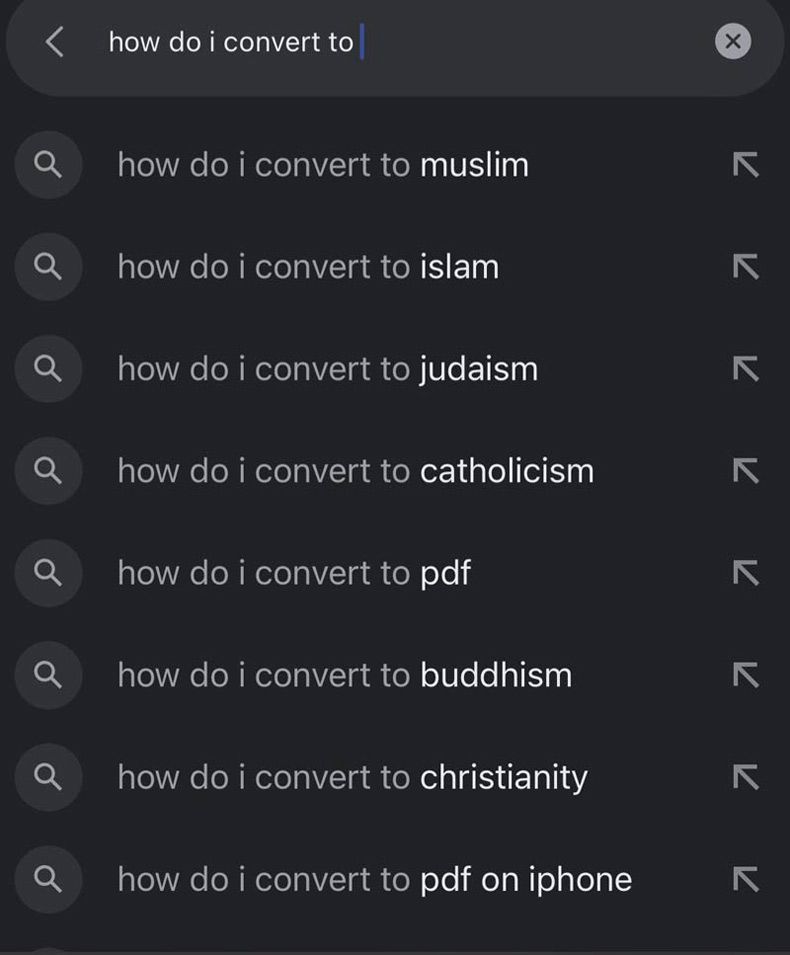Clear the search text with X button
Viewport: 790px width, 955px height.
click(733, 41)
